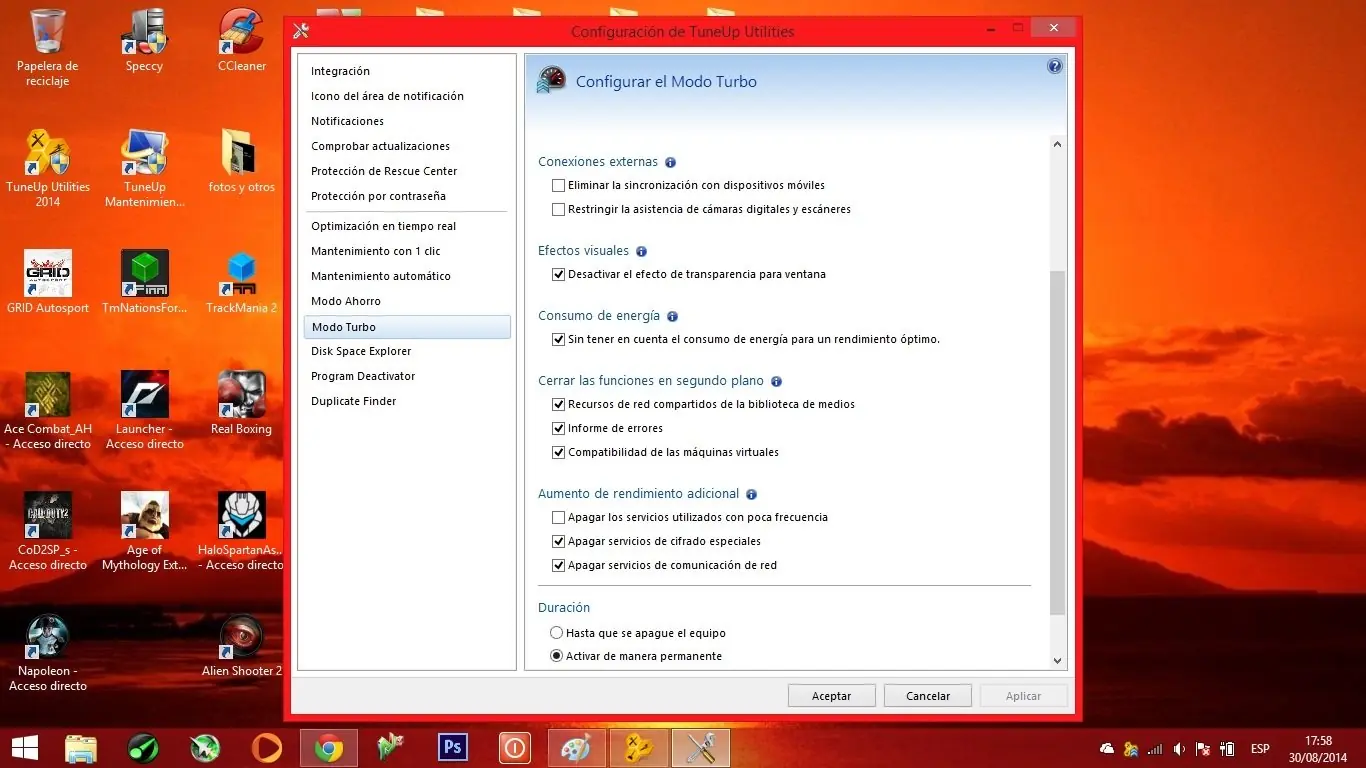Toggle Sin tener en cuenta el consumo de energía

tap(559, 340)
